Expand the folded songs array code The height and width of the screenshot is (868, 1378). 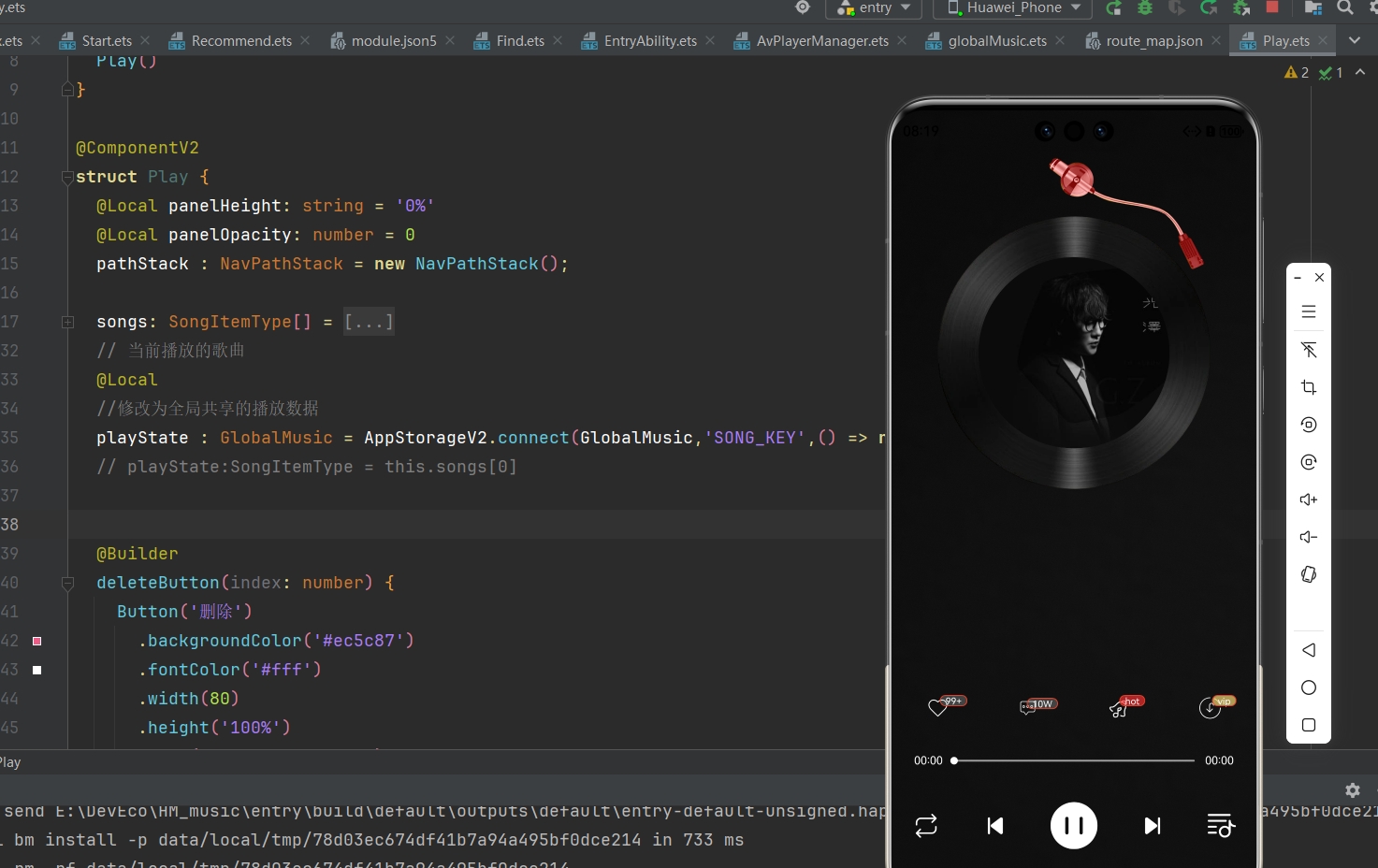(369, 322)
